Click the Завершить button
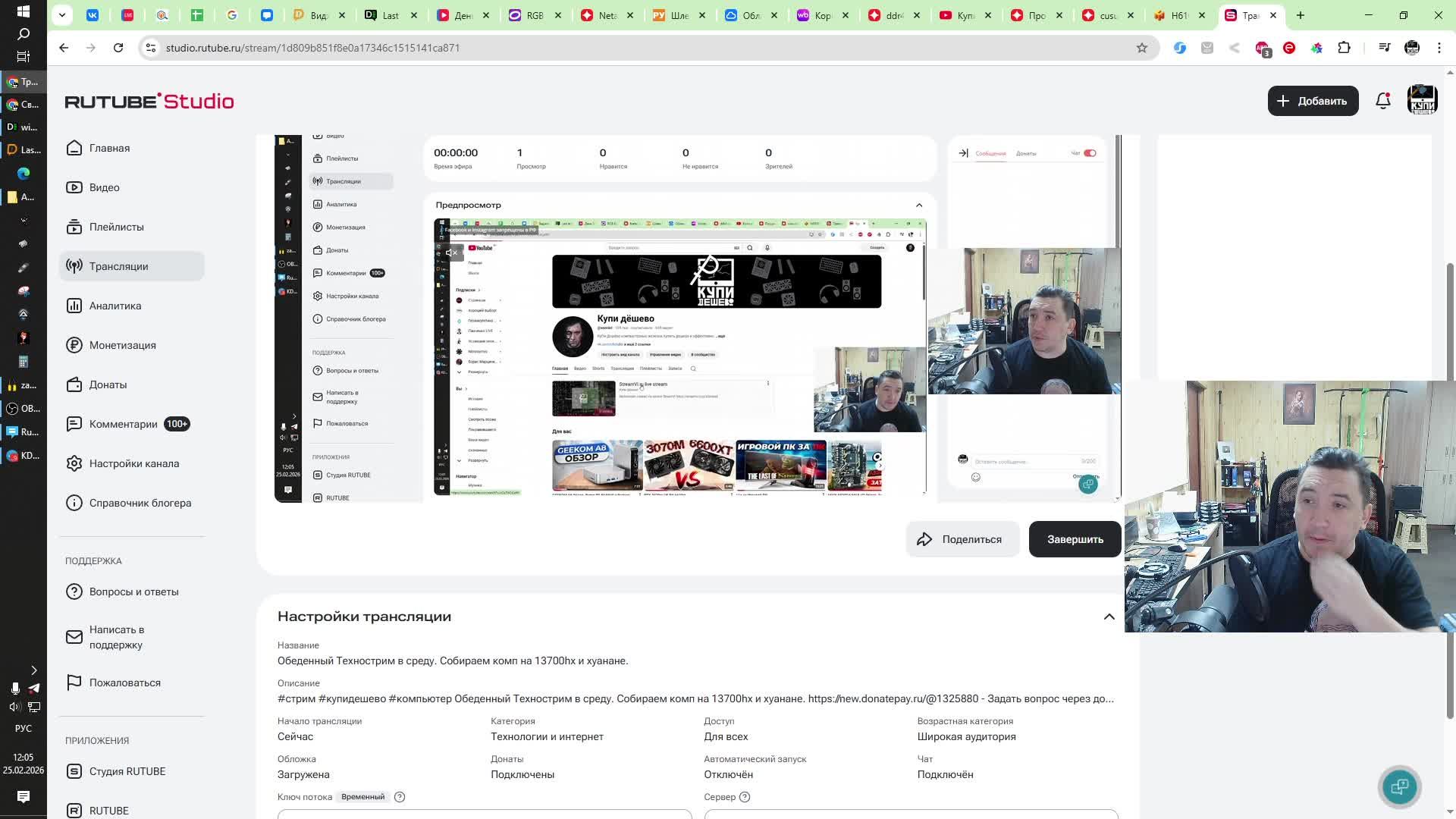Viewport: 1456px width, 819px height. [x=1075, y=539]
